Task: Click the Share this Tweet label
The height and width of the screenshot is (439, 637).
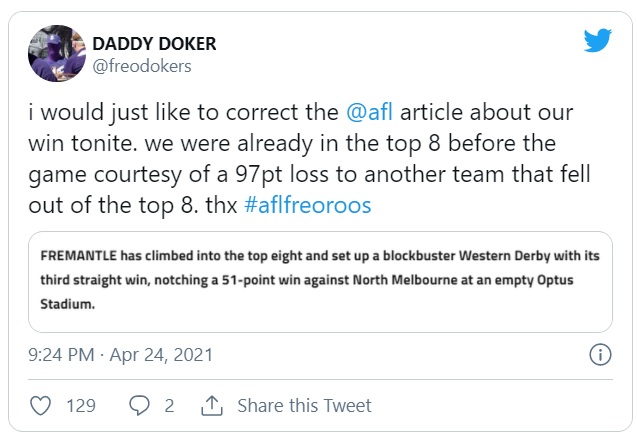Action: coord(304,405)
